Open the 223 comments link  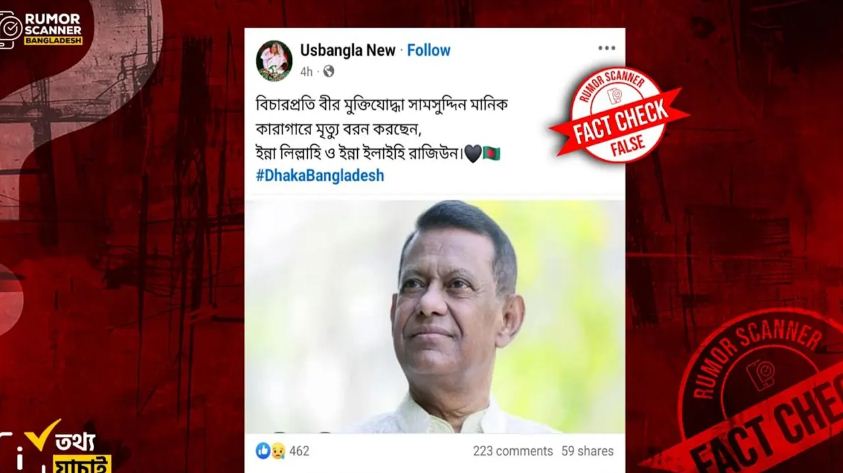pyautogui.click(x=513, y=451)
